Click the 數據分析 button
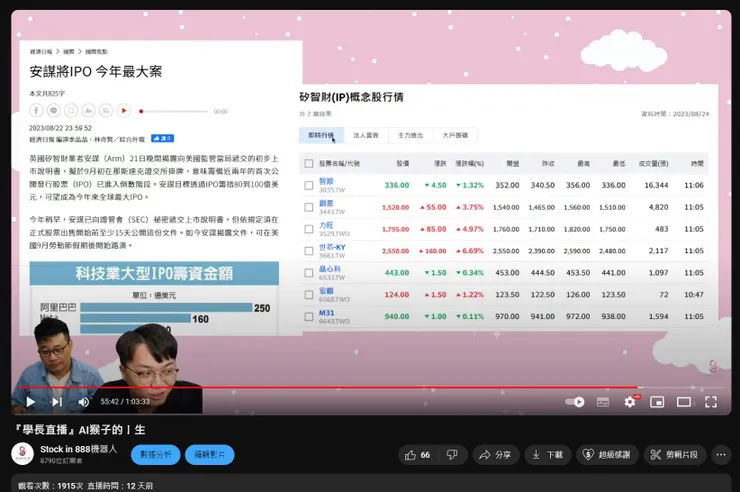Screen dimensions: 740x492 (x=156, y=455)
